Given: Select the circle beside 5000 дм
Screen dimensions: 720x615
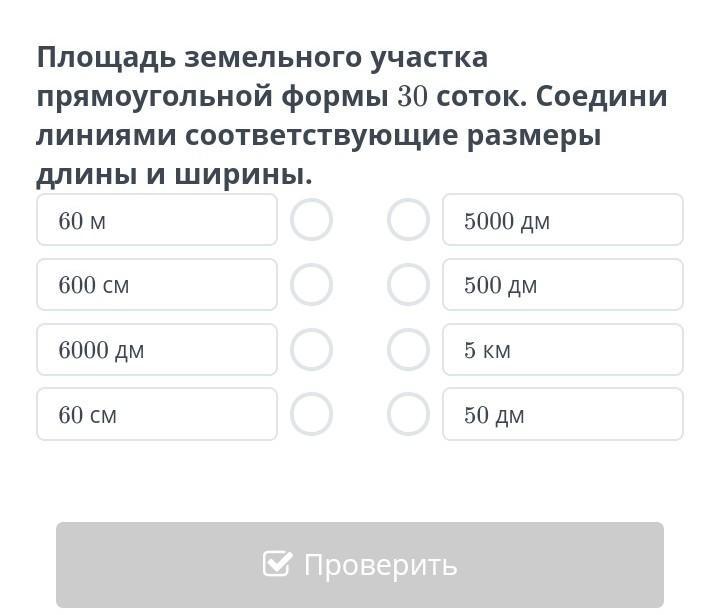Looking at the screenshot, I should [408, 220].
